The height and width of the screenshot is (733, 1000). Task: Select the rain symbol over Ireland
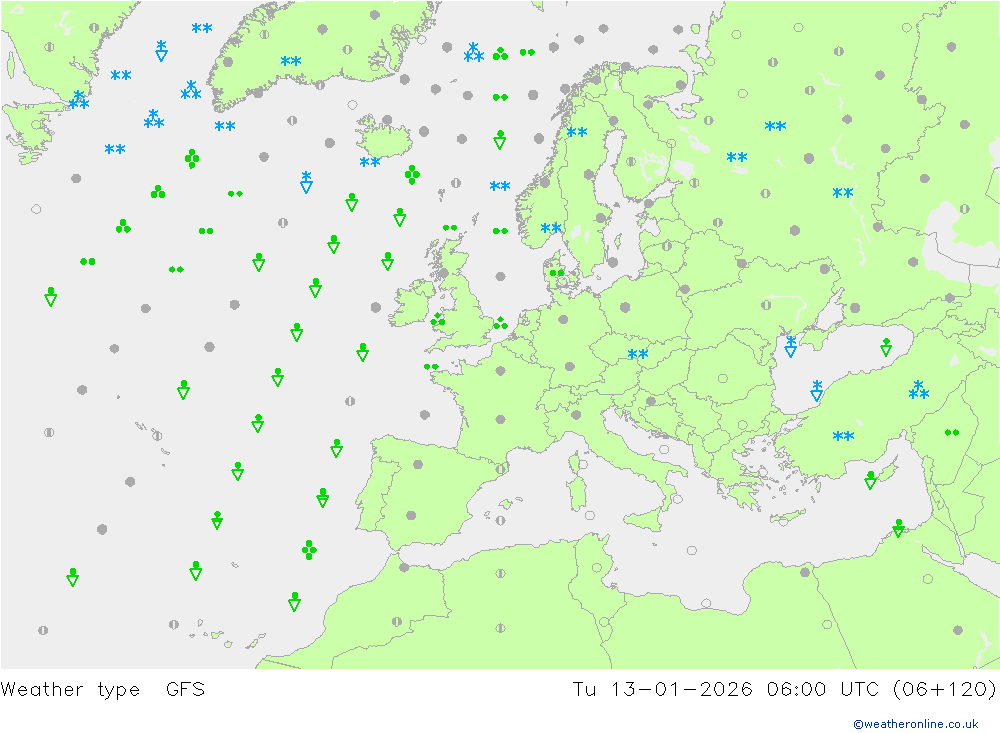click(438, 320)
